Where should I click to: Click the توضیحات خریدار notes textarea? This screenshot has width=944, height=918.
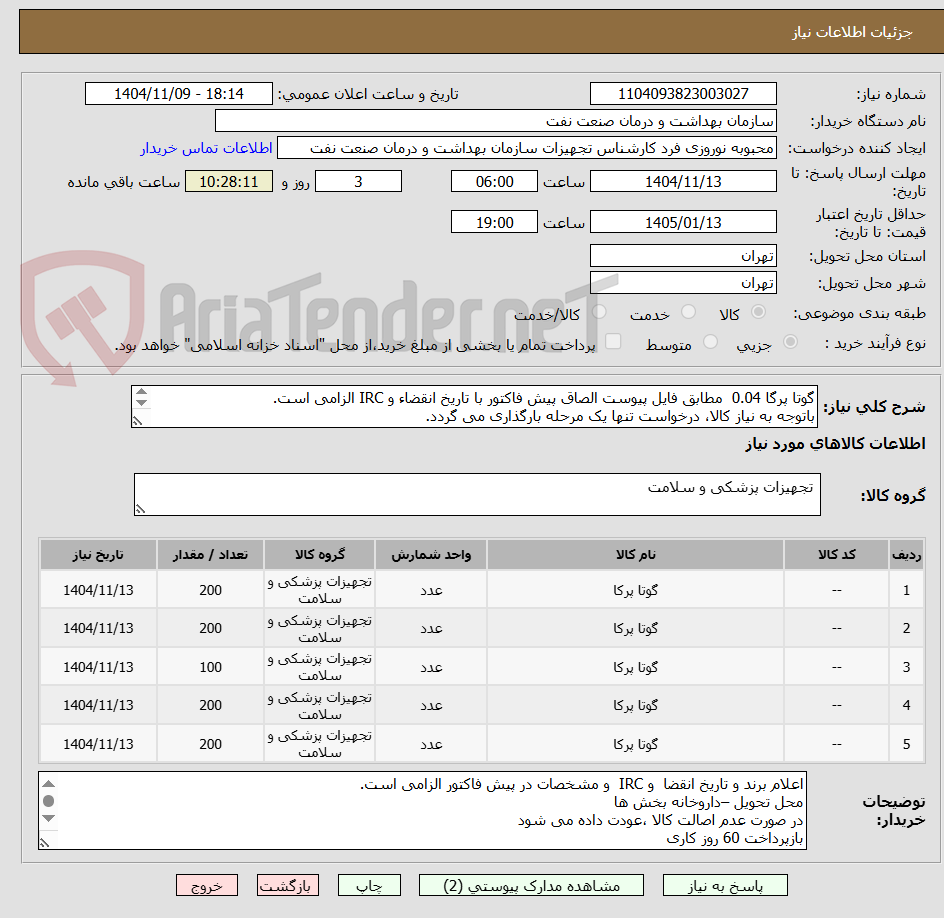click(x=422, y=811)
